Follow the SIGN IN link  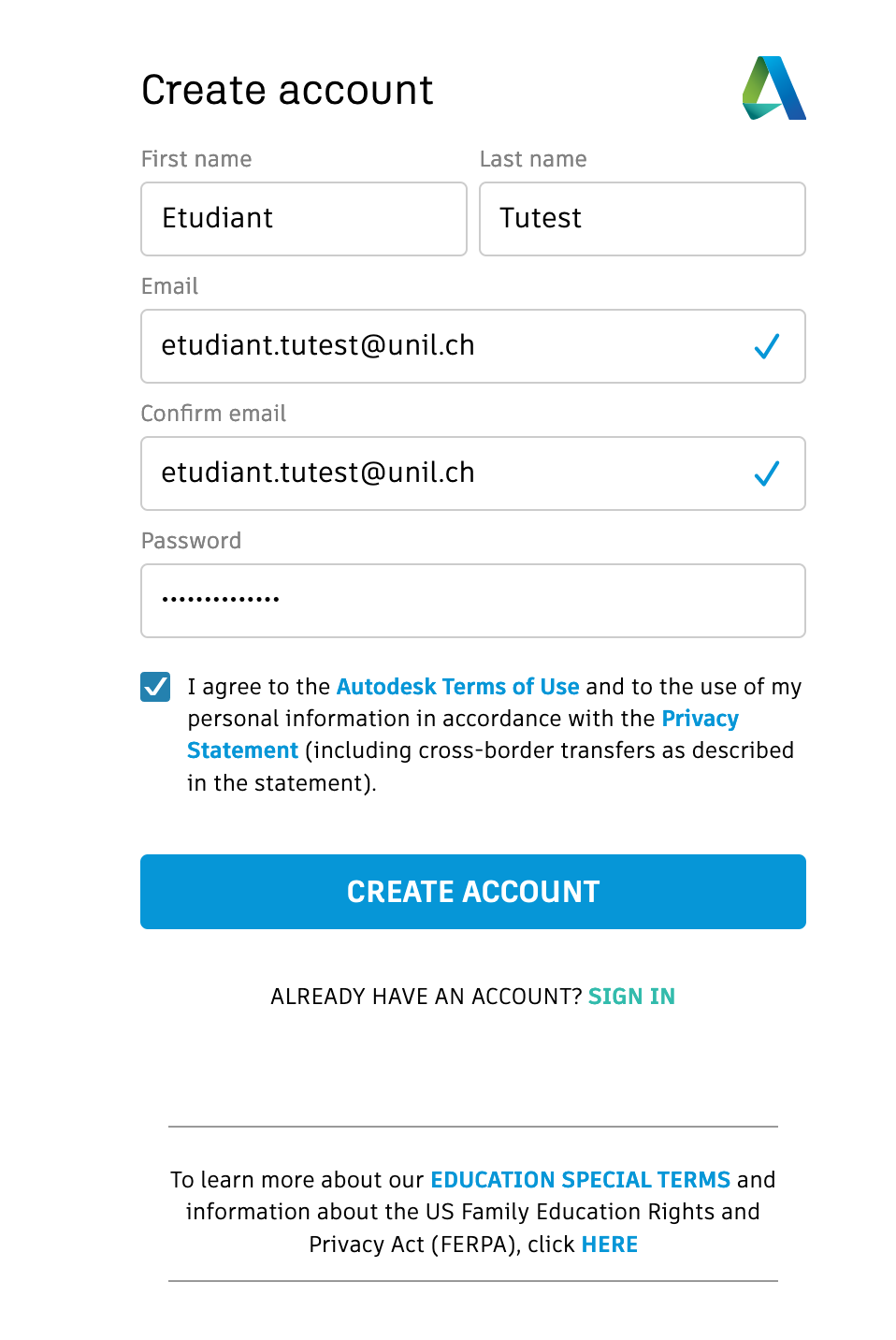[x=631, y=997]
